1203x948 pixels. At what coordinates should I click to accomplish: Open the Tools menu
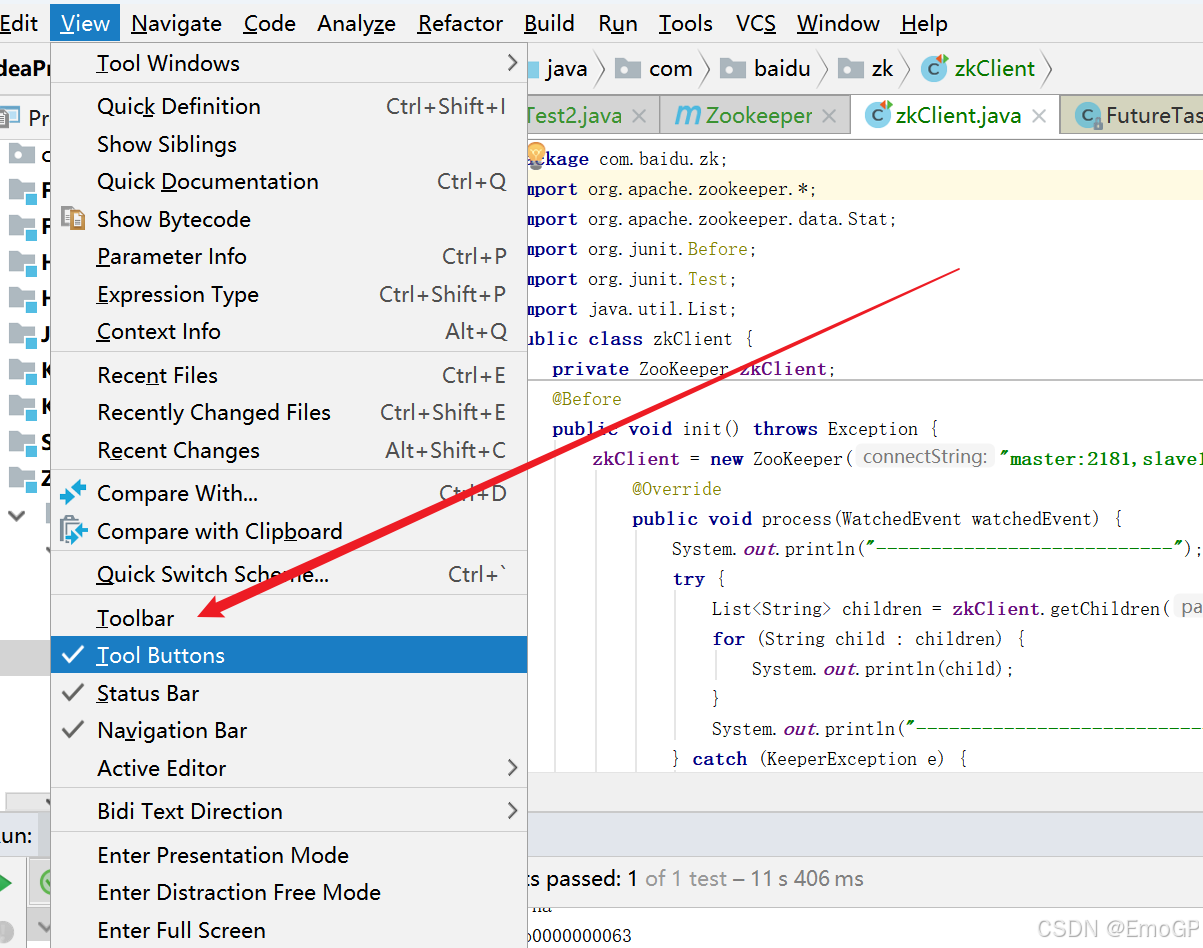[686, 23]
